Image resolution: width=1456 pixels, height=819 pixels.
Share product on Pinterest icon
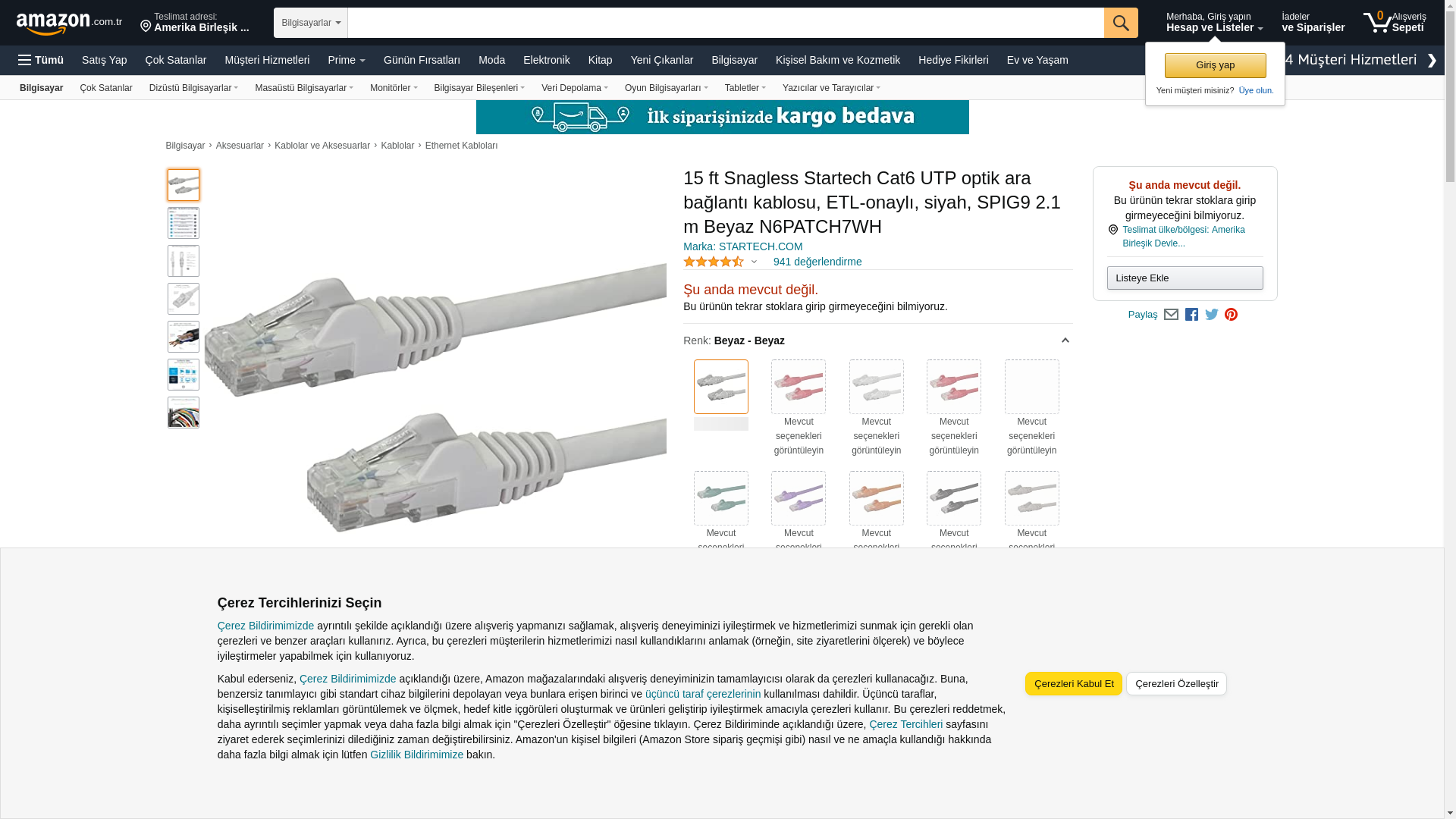click(1232, 315)
